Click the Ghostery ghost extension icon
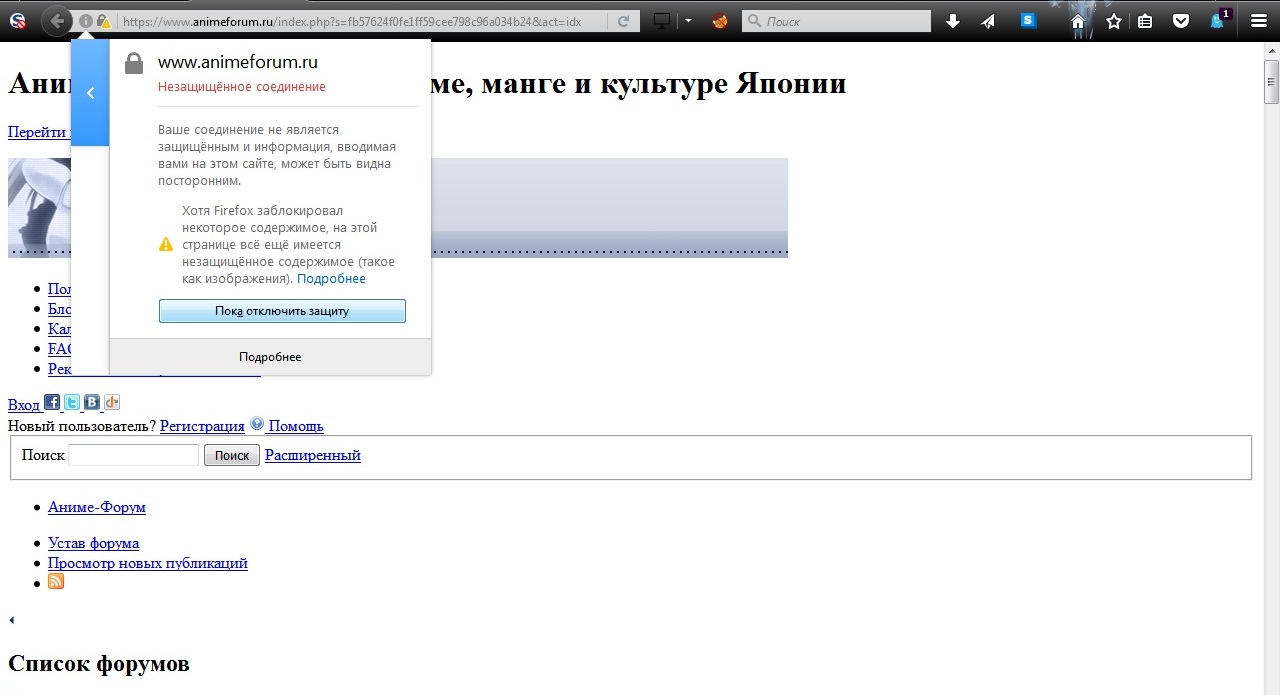The width and height of the screenshot is (1280, 695). [1218, 21]
